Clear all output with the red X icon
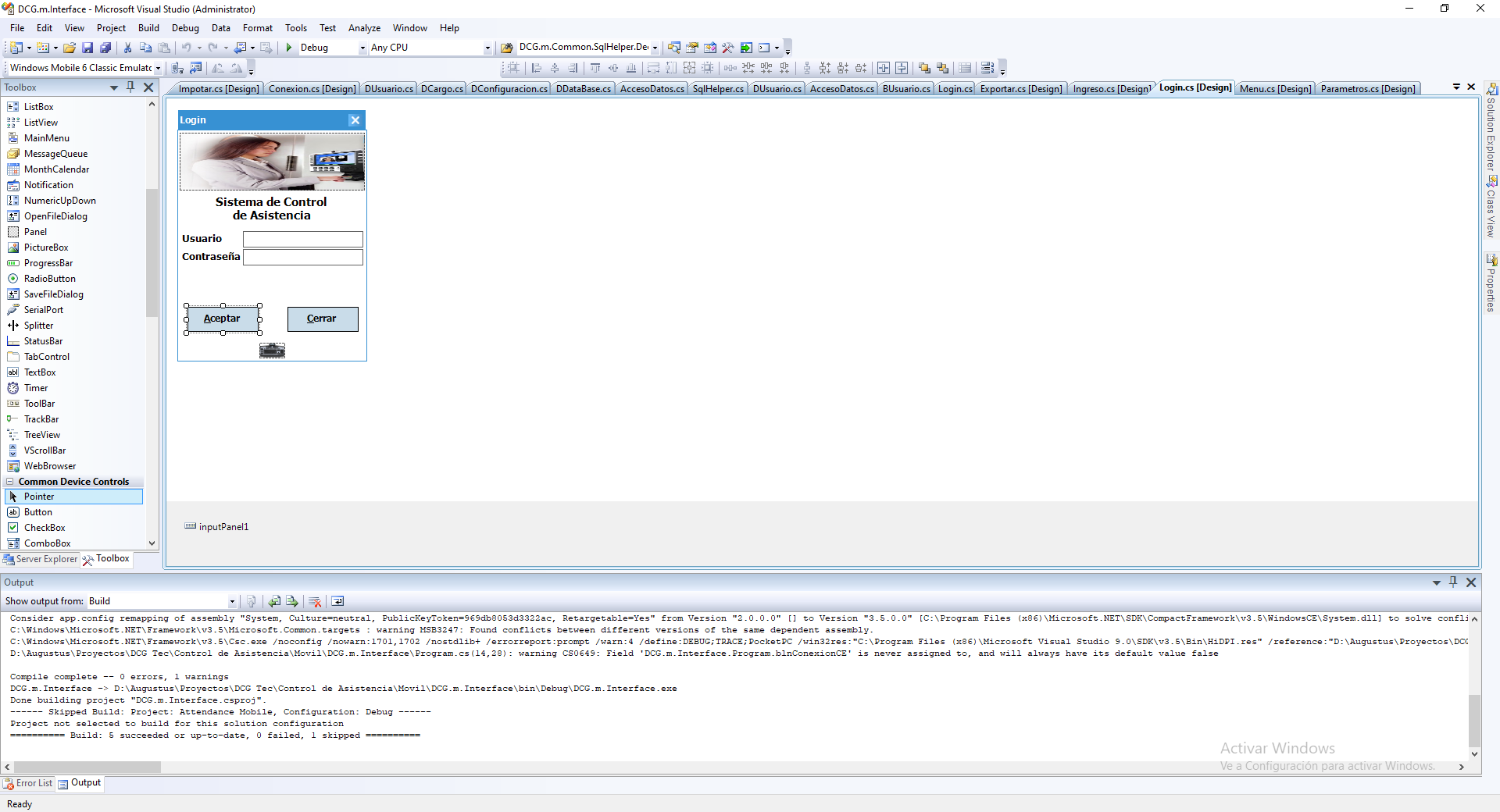Screen dimensions: 1500x812 tap(316, 601)
